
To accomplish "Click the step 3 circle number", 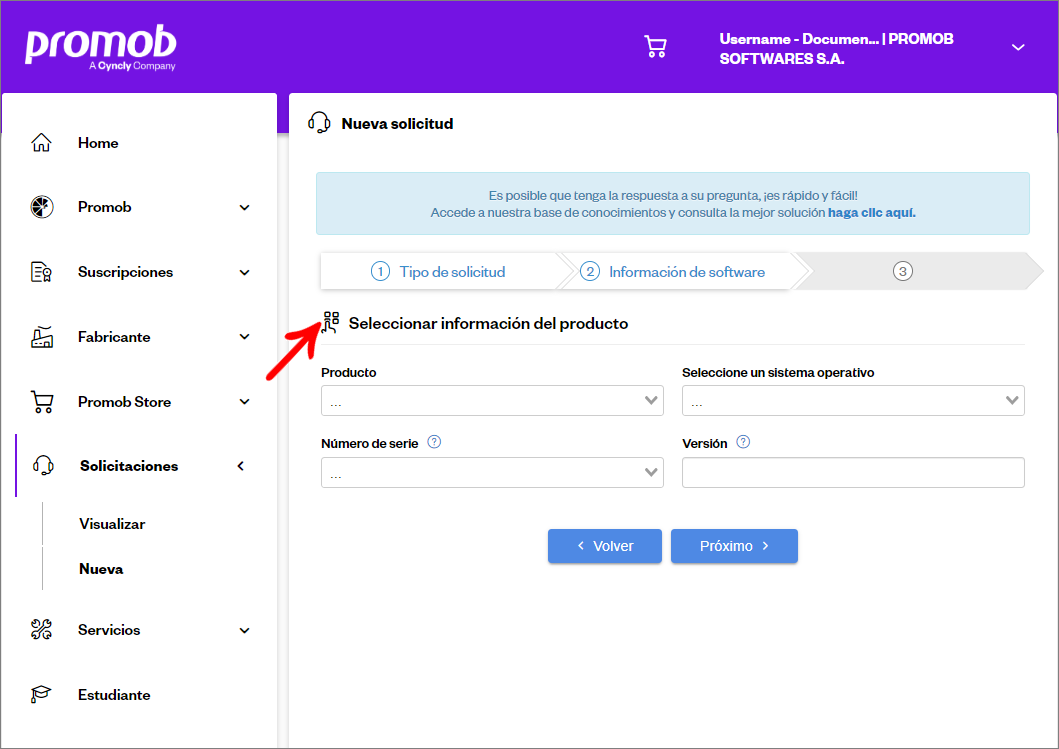I will (x=902, y=272).
